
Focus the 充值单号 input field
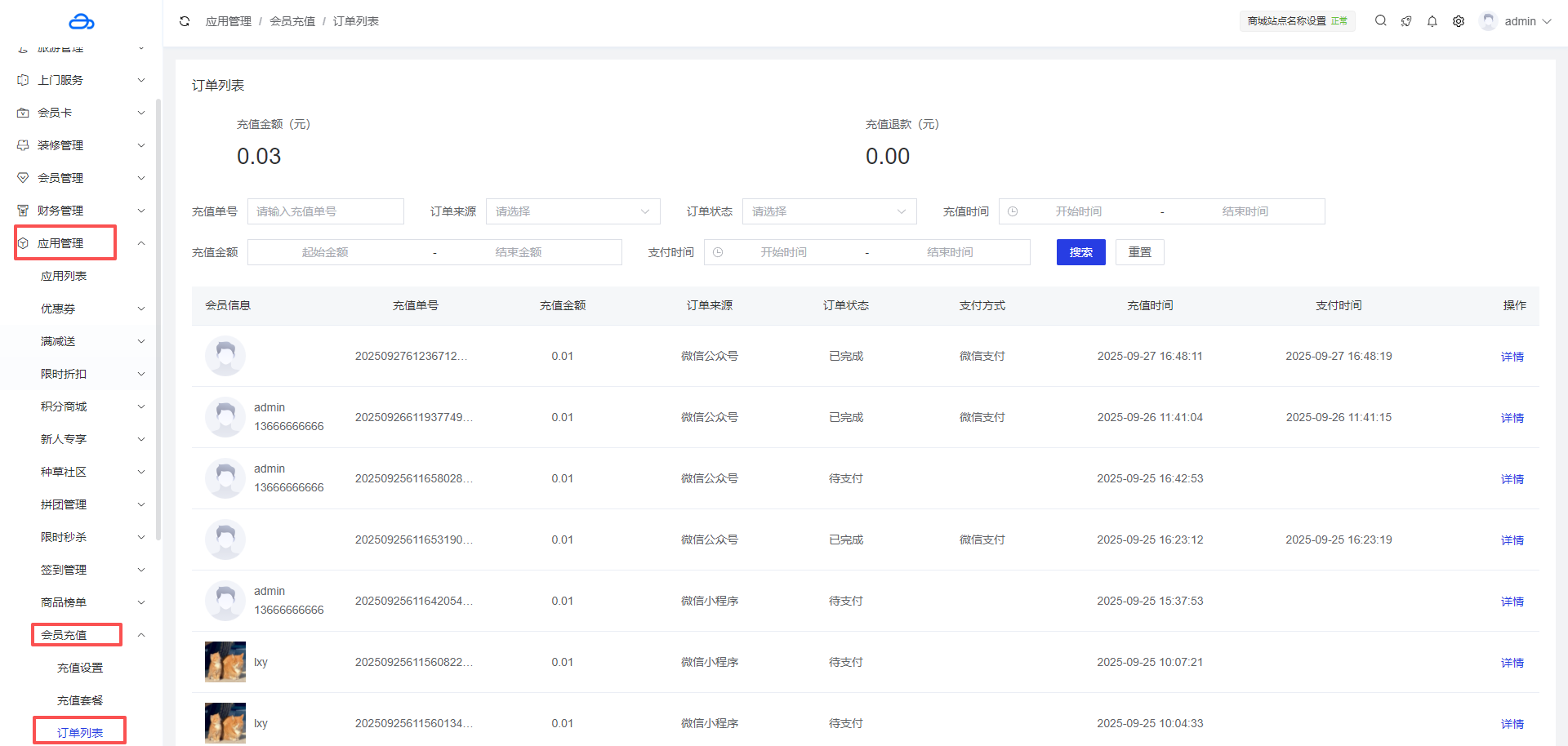coord(325,211)
